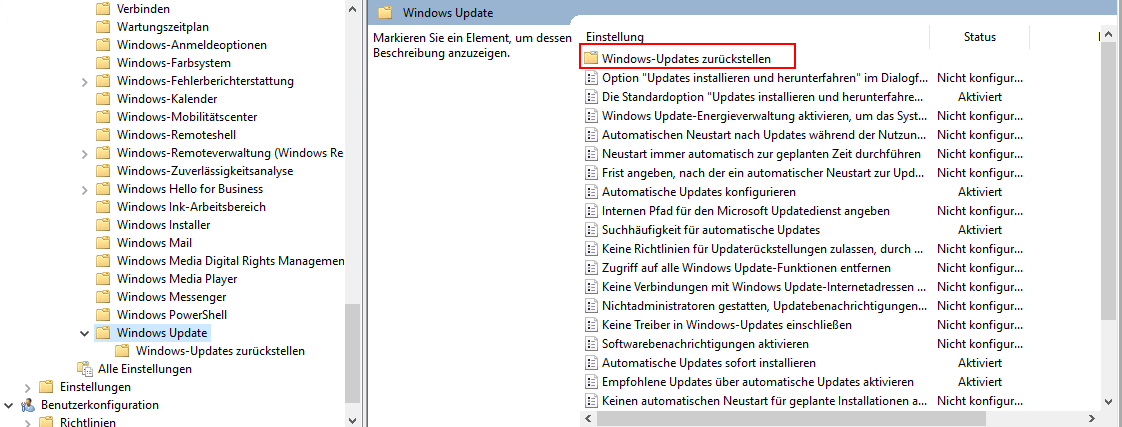The height and width of the screenshot is (427, 1122).
Task: Click the policy icon for Suchhäufigkeit für automatische Updates
Action: [x=591, y=230]
